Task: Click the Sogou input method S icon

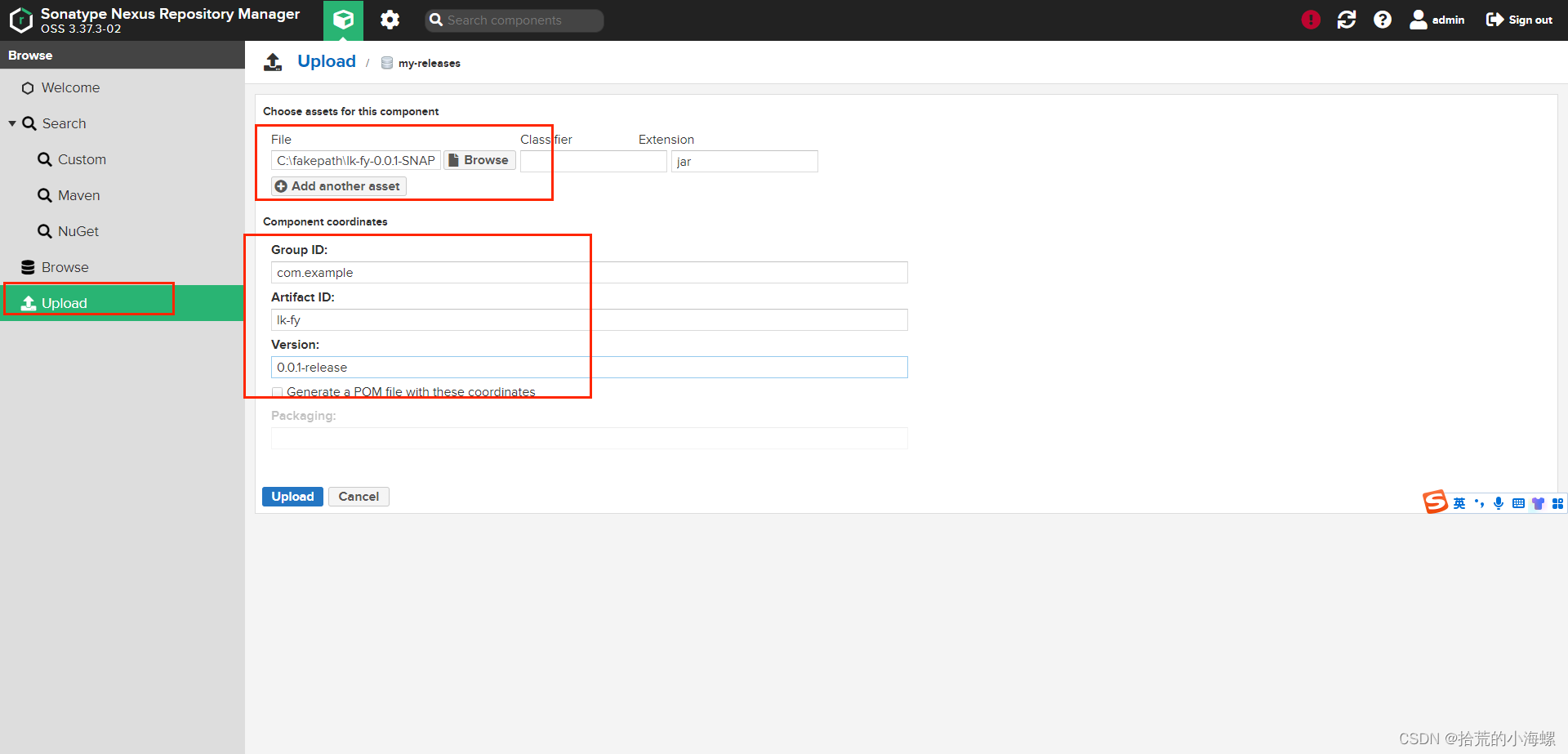Action: 1435,502
